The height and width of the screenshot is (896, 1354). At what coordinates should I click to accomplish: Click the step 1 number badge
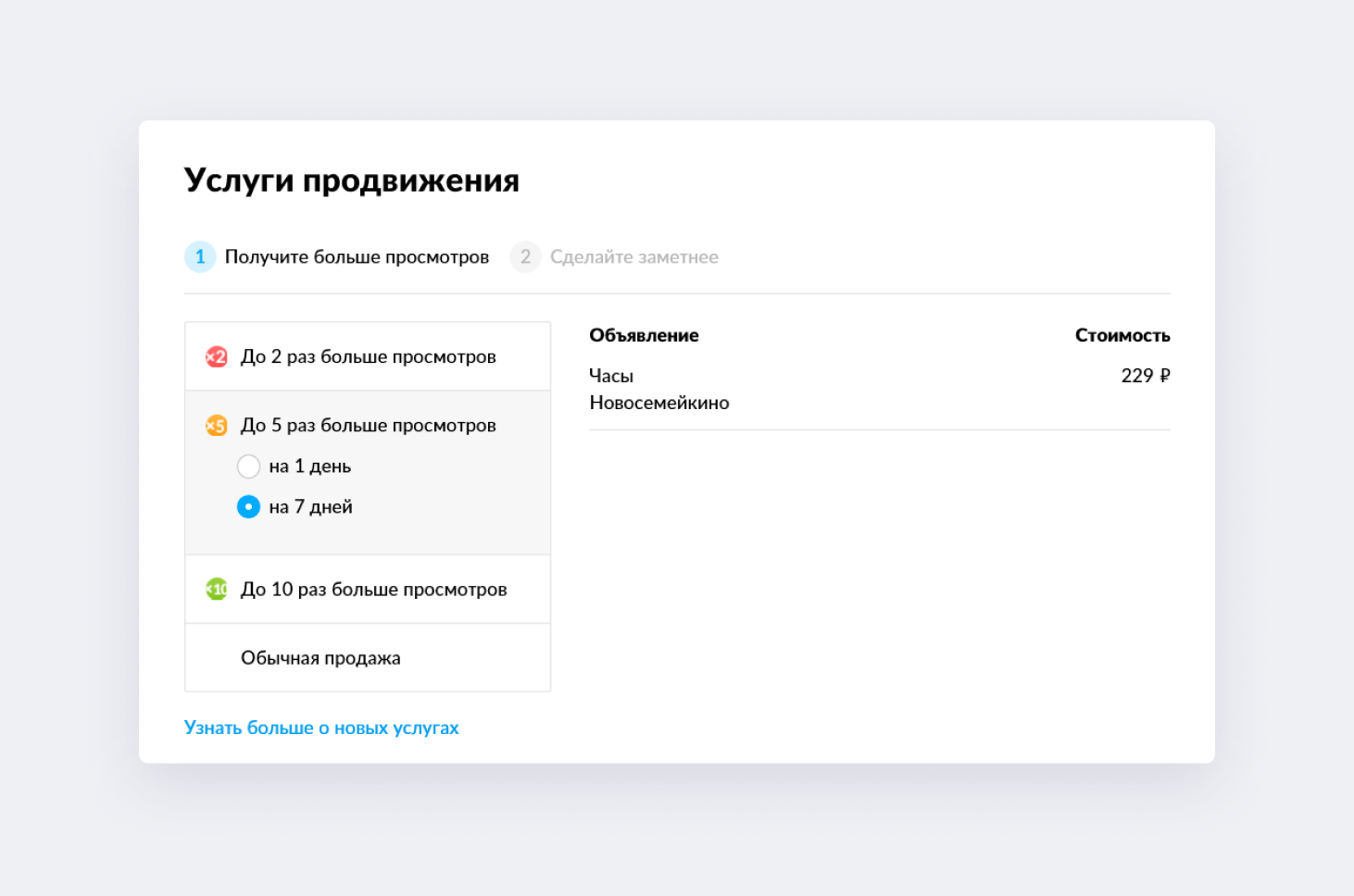[200, 257]
